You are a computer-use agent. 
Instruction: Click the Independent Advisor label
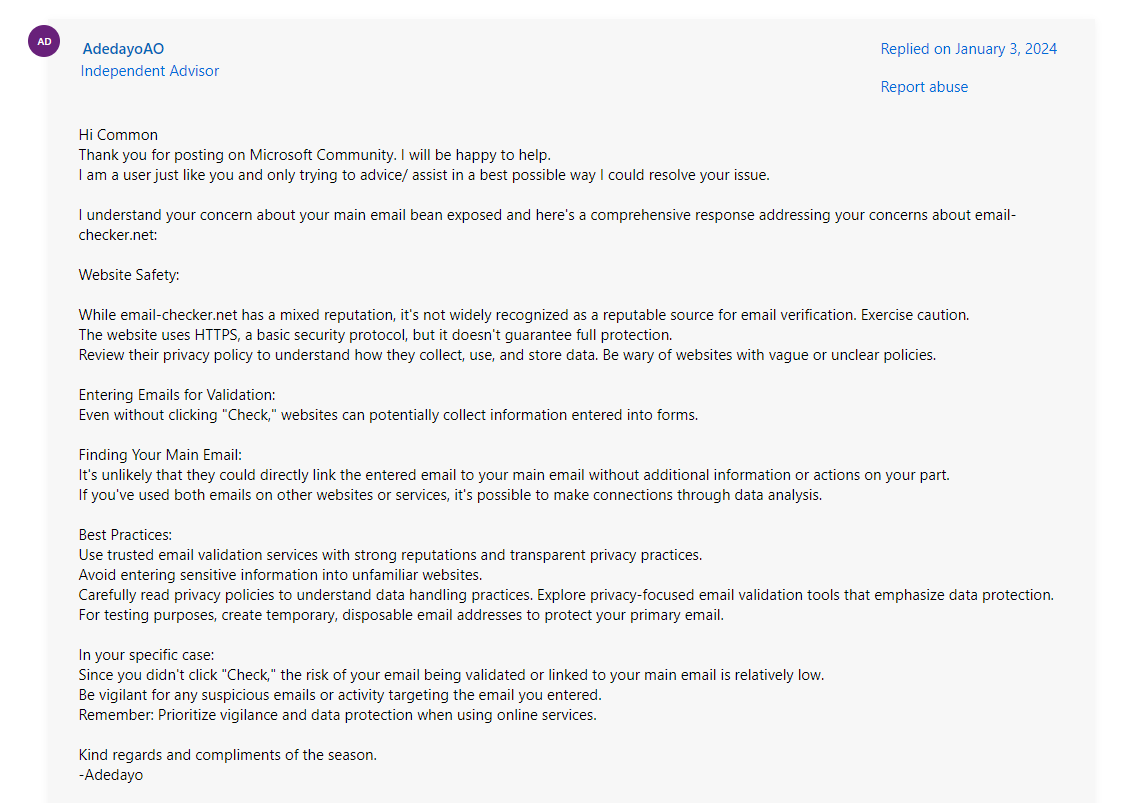(150, 71)
